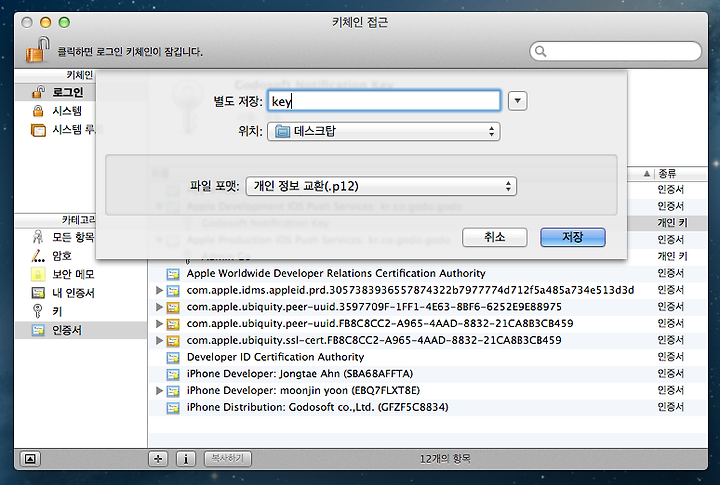Image resolution: width=720 pixels, height=485 pixels.
Task: Click certificate icon of com.apple.idms.appleid.prd
Action: 173,291
